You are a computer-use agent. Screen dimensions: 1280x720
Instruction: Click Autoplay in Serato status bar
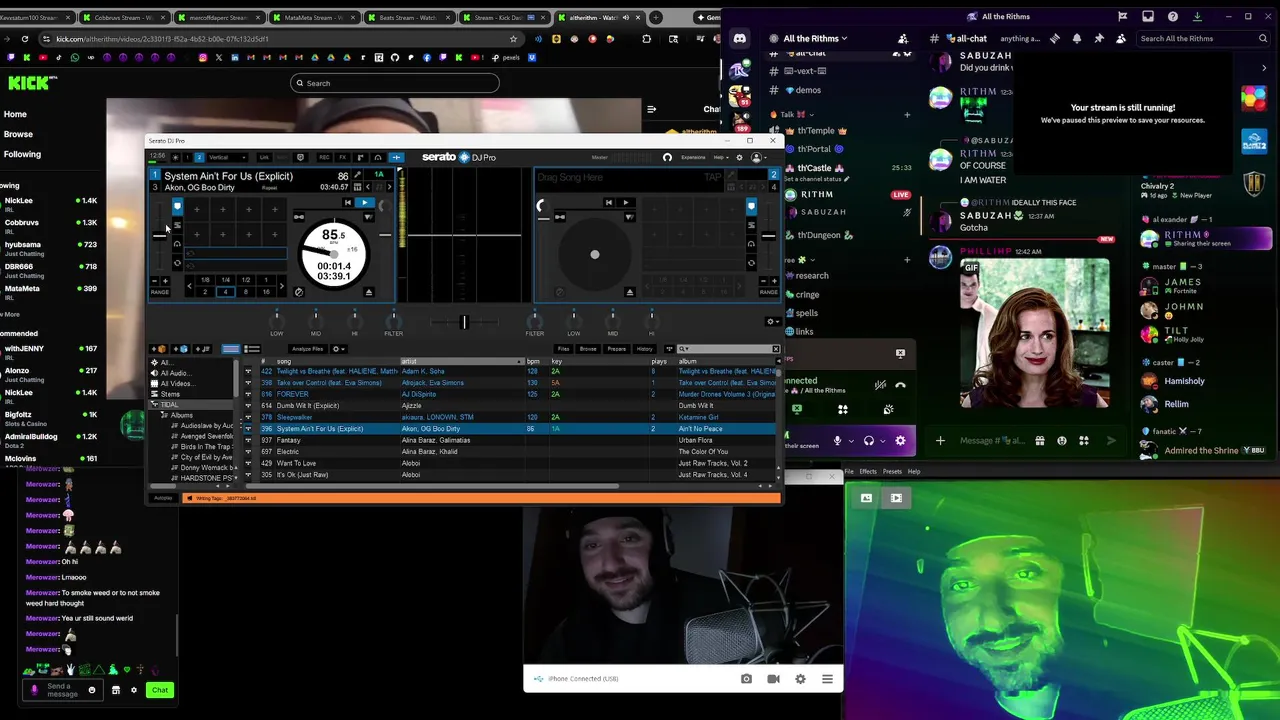coord(163,498)
